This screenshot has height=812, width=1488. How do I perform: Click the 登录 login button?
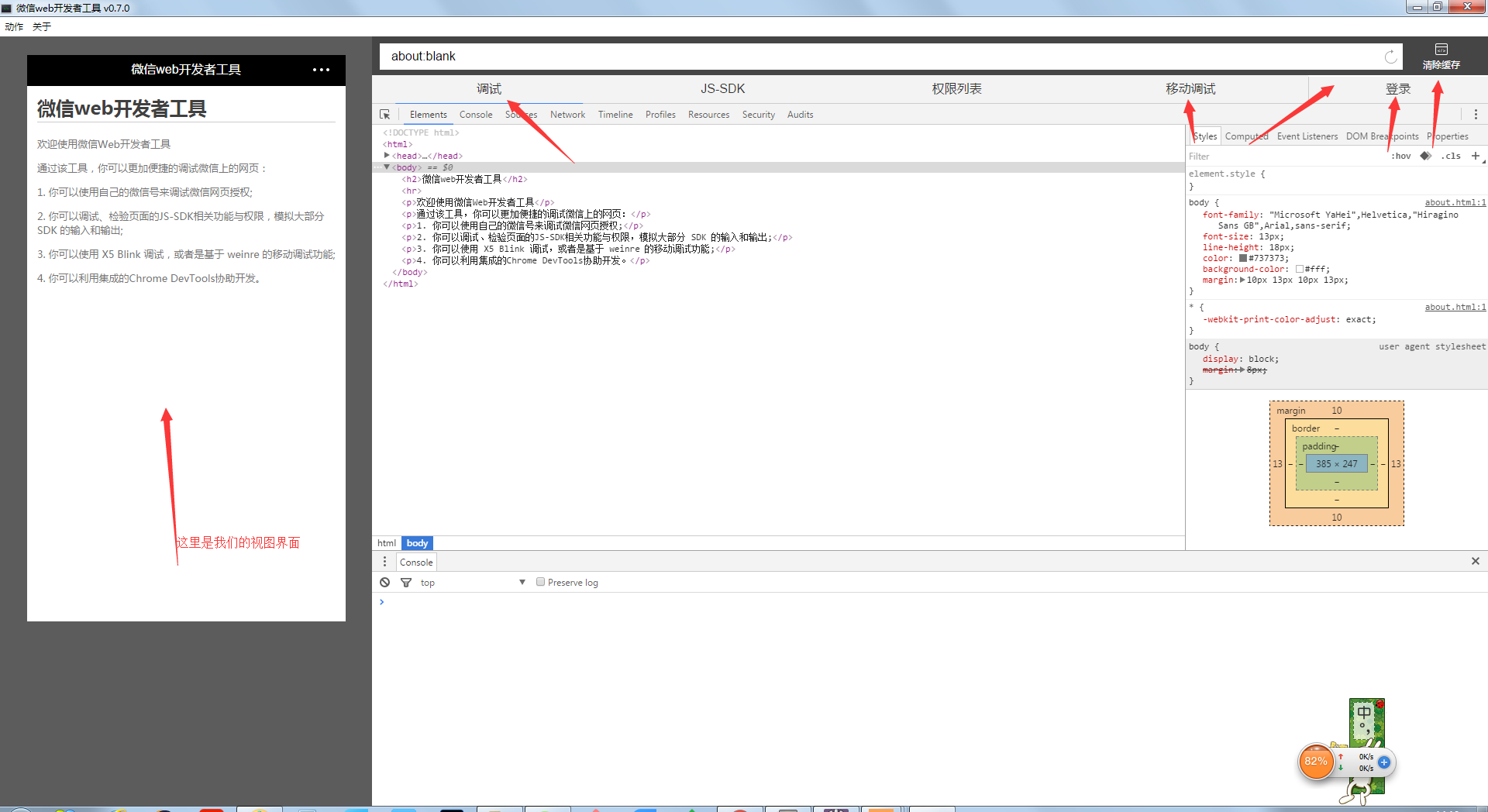click(x=1398, y=89)
